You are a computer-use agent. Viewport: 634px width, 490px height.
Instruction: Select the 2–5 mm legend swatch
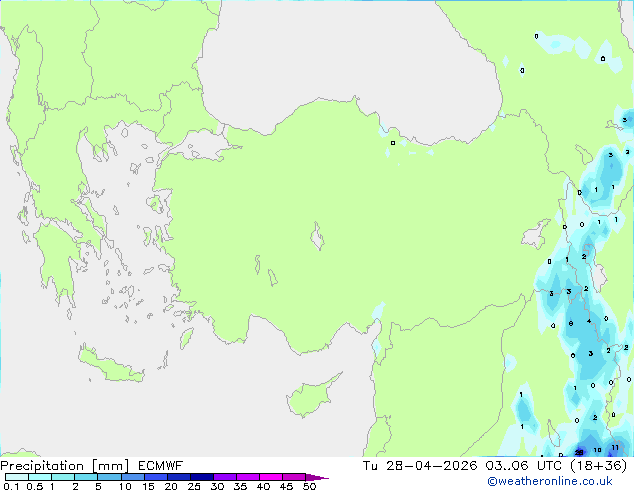(86, 477)
